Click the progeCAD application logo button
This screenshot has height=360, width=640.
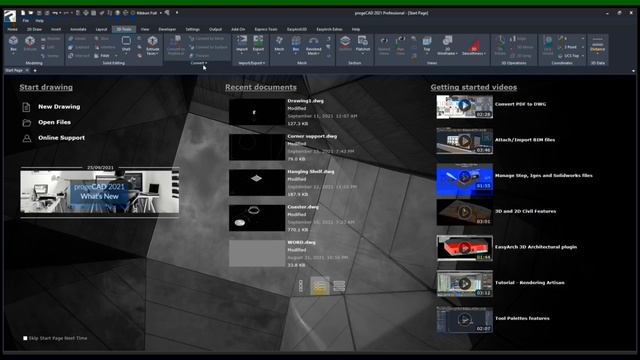click(10, 16)
